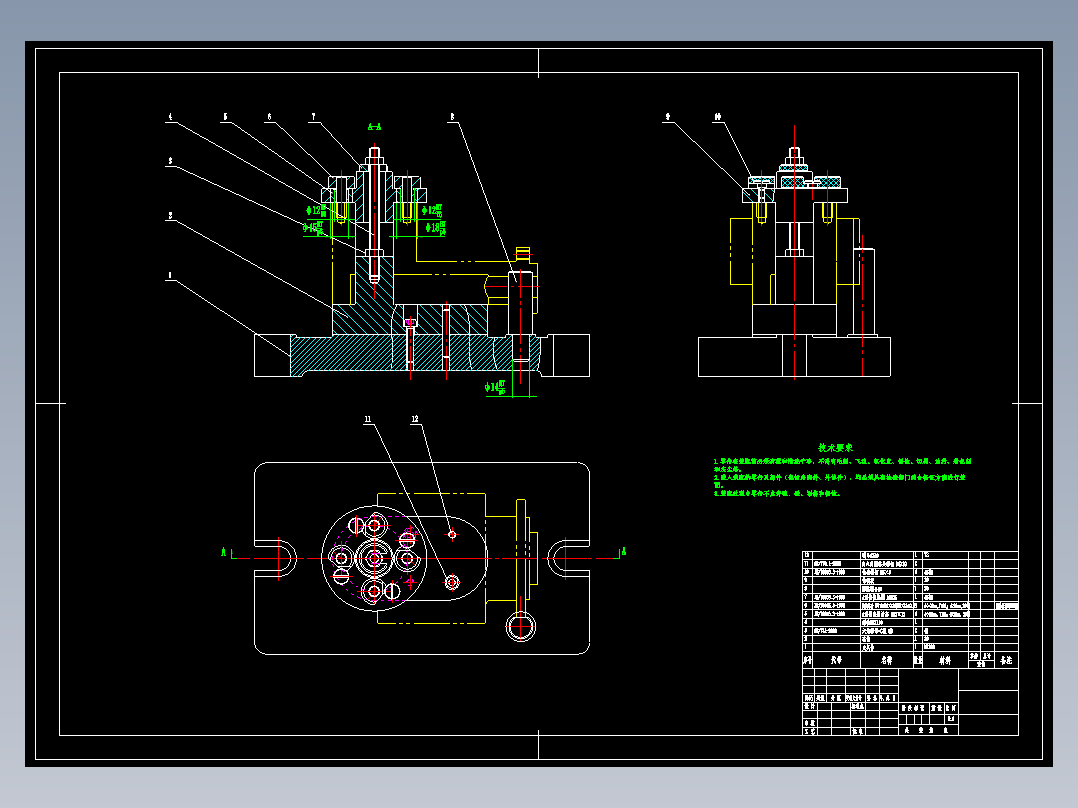The height and width of the screenshot is (808, 1078).
Task: Click part callout number 5
Action: (225, 117)
